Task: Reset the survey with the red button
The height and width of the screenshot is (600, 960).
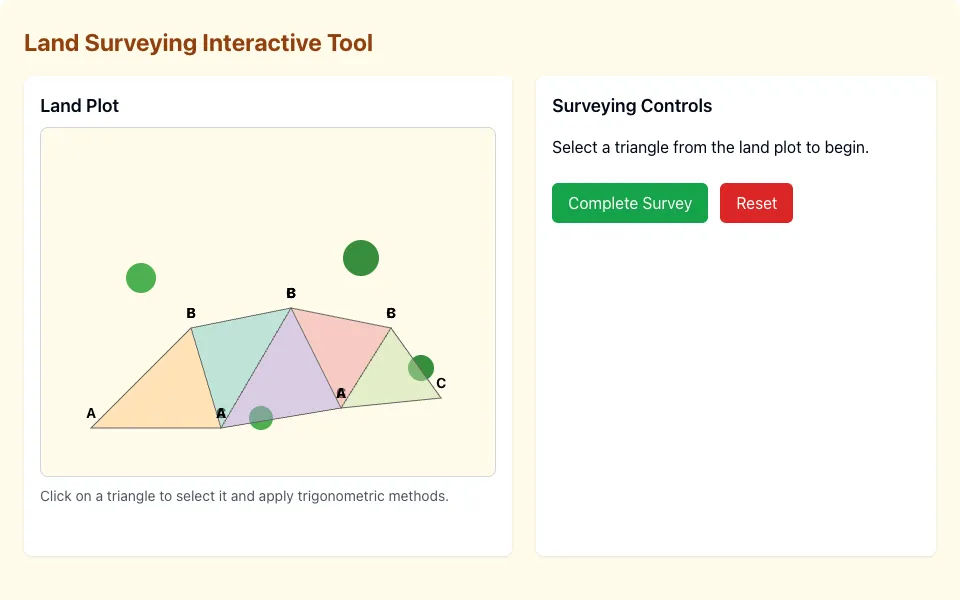Action: [756, 203]
